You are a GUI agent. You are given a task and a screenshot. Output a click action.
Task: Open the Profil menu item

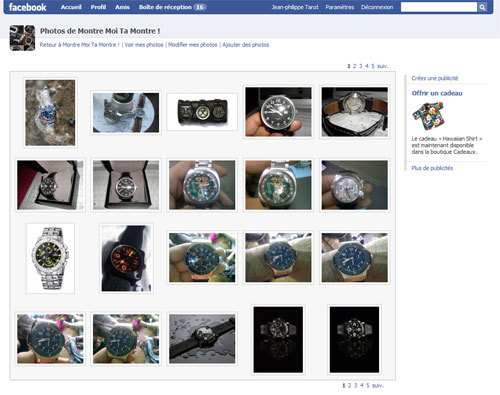[98, 7]
